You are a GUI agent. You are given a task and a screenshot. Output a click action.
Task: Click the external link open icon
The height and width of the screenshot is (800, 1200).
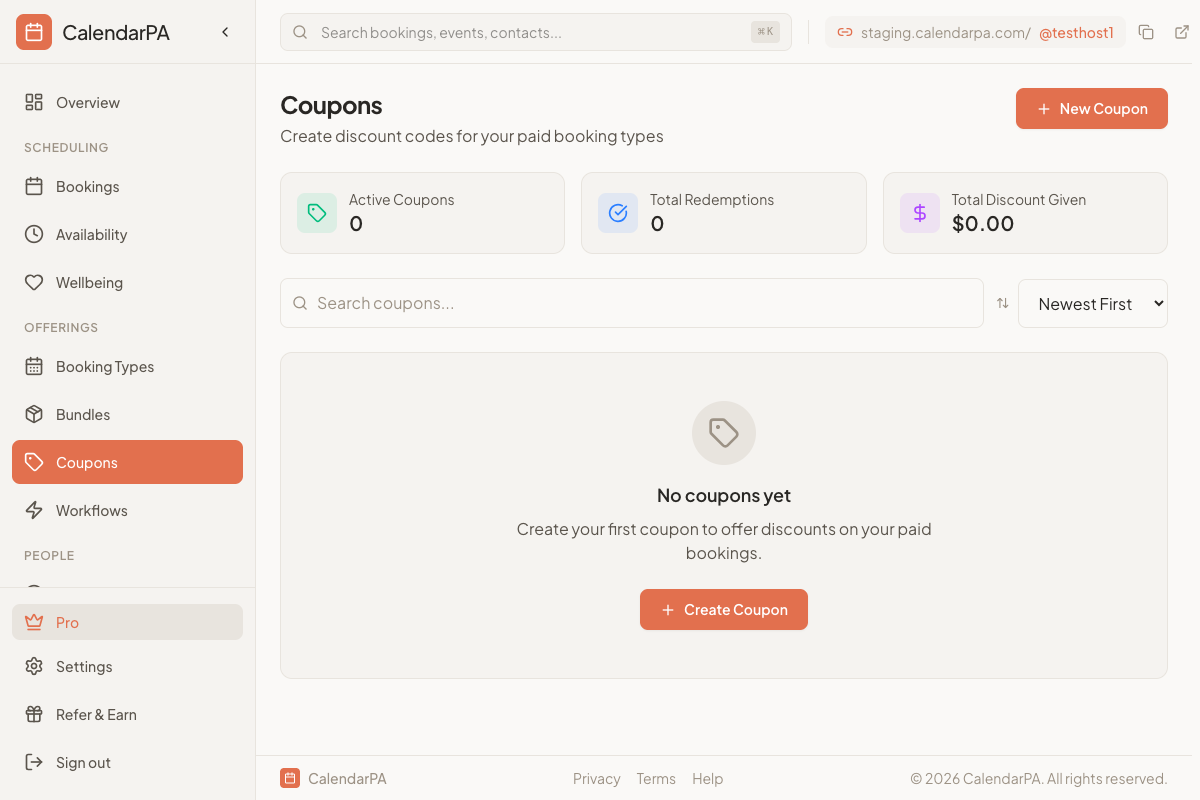click(1181, 31)
